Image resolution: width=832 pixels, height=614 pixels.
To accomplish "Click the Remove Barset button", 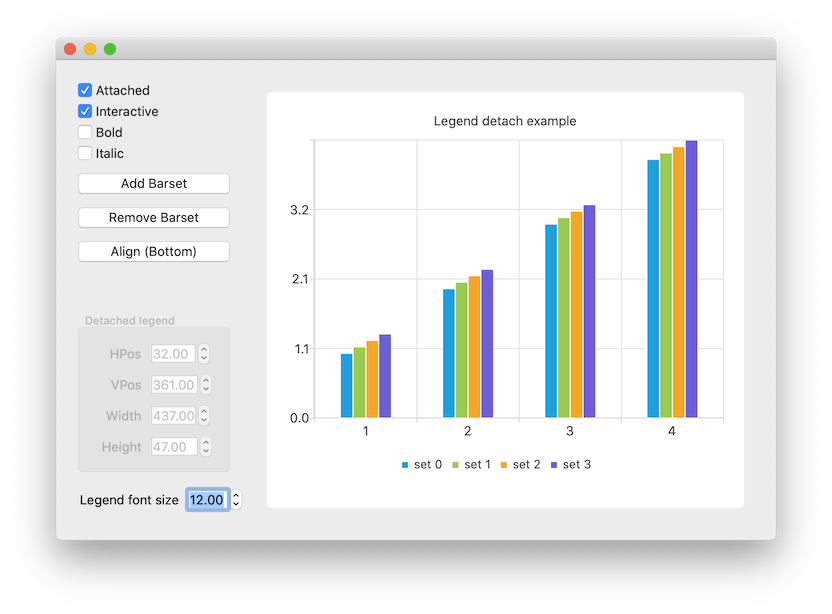I will (153, 217).
